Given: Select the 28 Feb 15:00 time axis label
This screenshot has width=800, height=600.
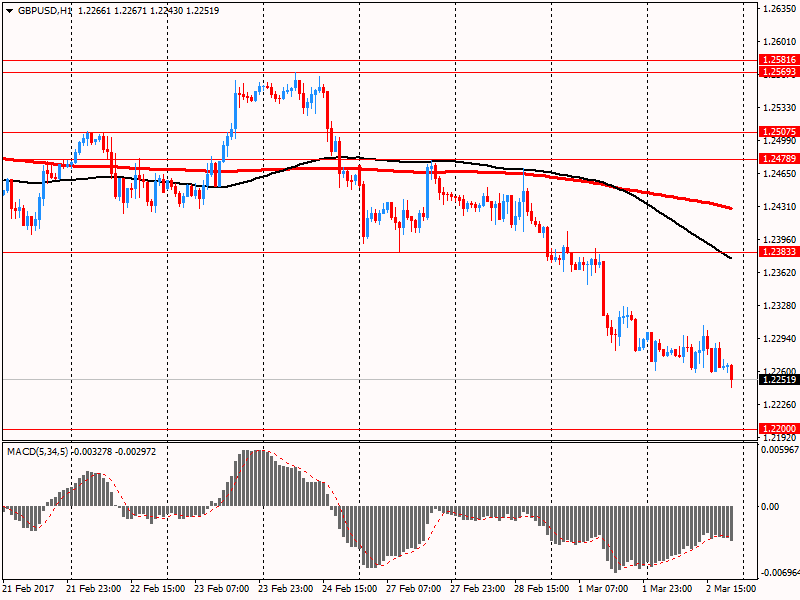Looking at the screenshot, I should 542,589.
